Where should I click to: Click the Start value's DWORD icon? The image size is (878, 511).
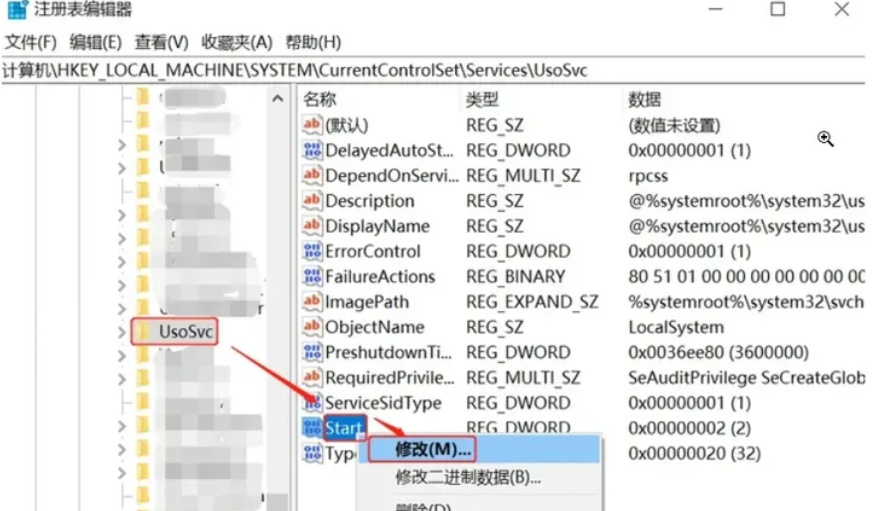[x=312, y=428]
